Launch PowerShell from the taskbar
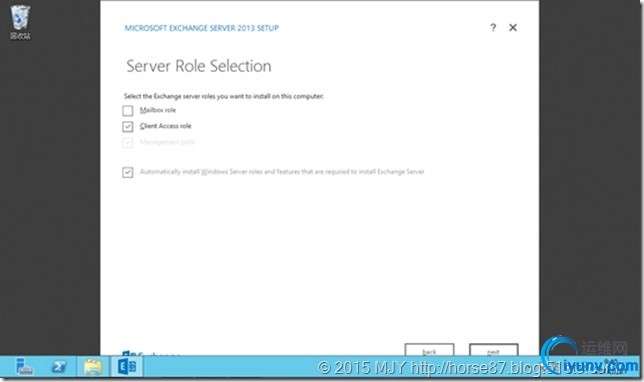The width and height of the screenshot is (644, 382). point(59,366)
